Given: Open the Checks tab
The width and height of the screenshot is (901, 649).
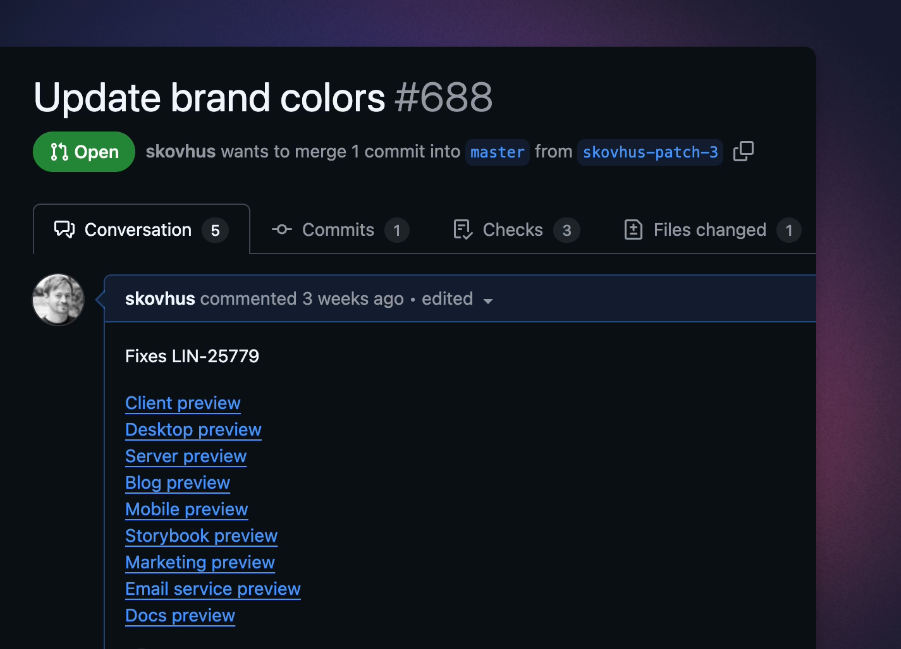Looking at the screenshot, I should point(516,230).
